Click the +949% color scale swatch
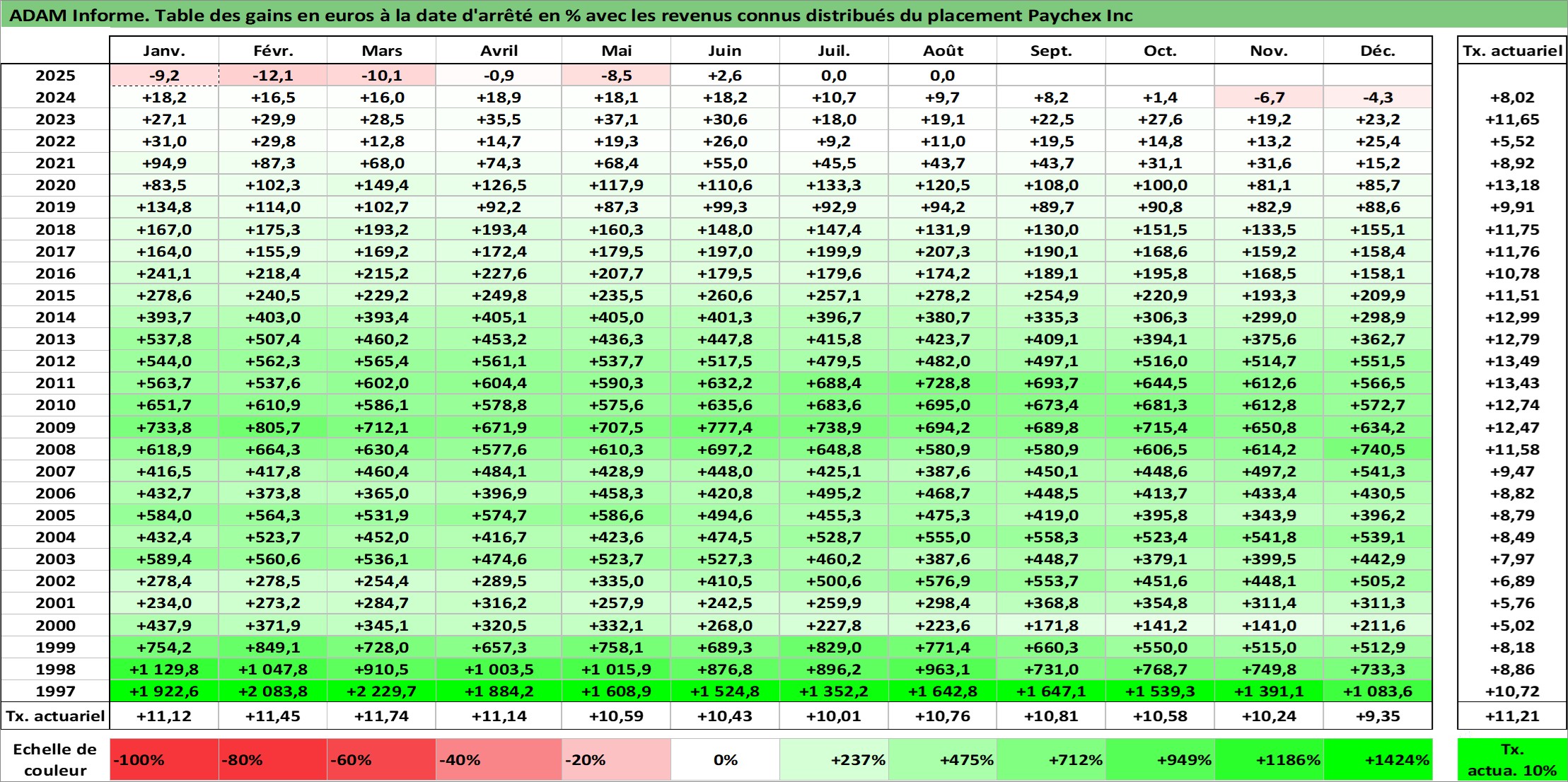The width and height of the screenshot is (1568, 782). (1160, 759)
